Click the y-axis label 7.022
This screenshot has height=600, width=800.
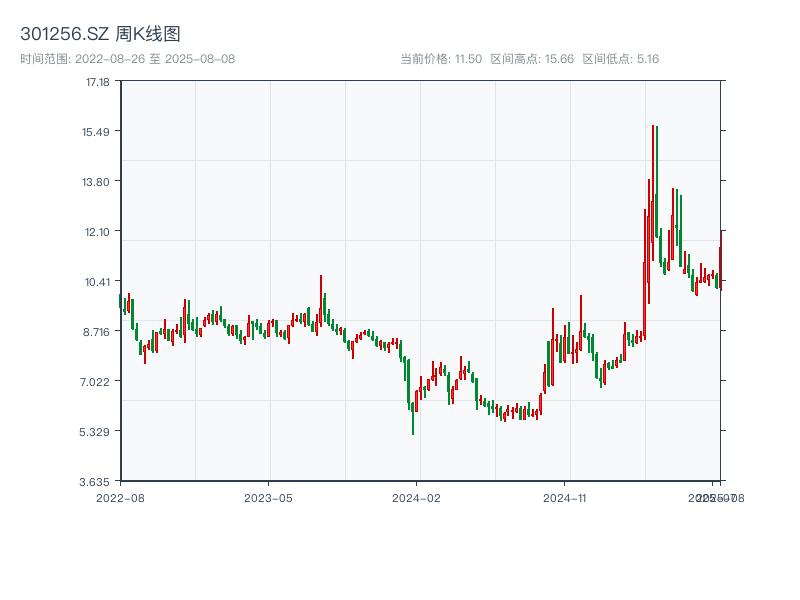pos(94,382)
